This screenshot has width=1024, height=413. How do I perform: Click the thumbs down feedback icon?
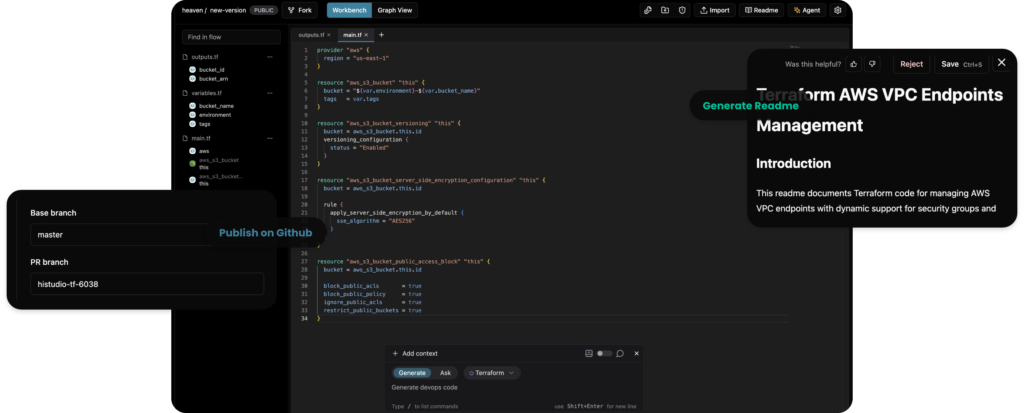[x=872, y=64]
